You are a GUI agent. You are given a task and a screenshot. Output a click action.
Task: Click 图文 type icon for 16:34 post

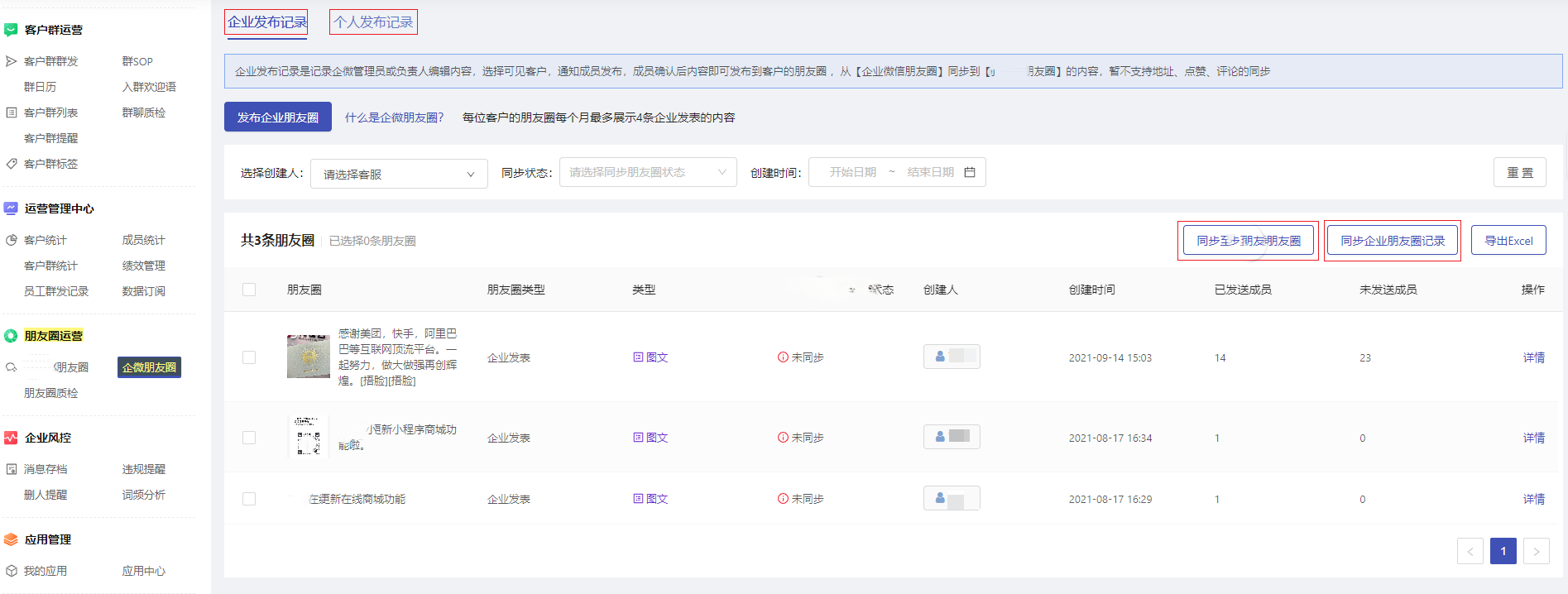[x=638, y=438]
